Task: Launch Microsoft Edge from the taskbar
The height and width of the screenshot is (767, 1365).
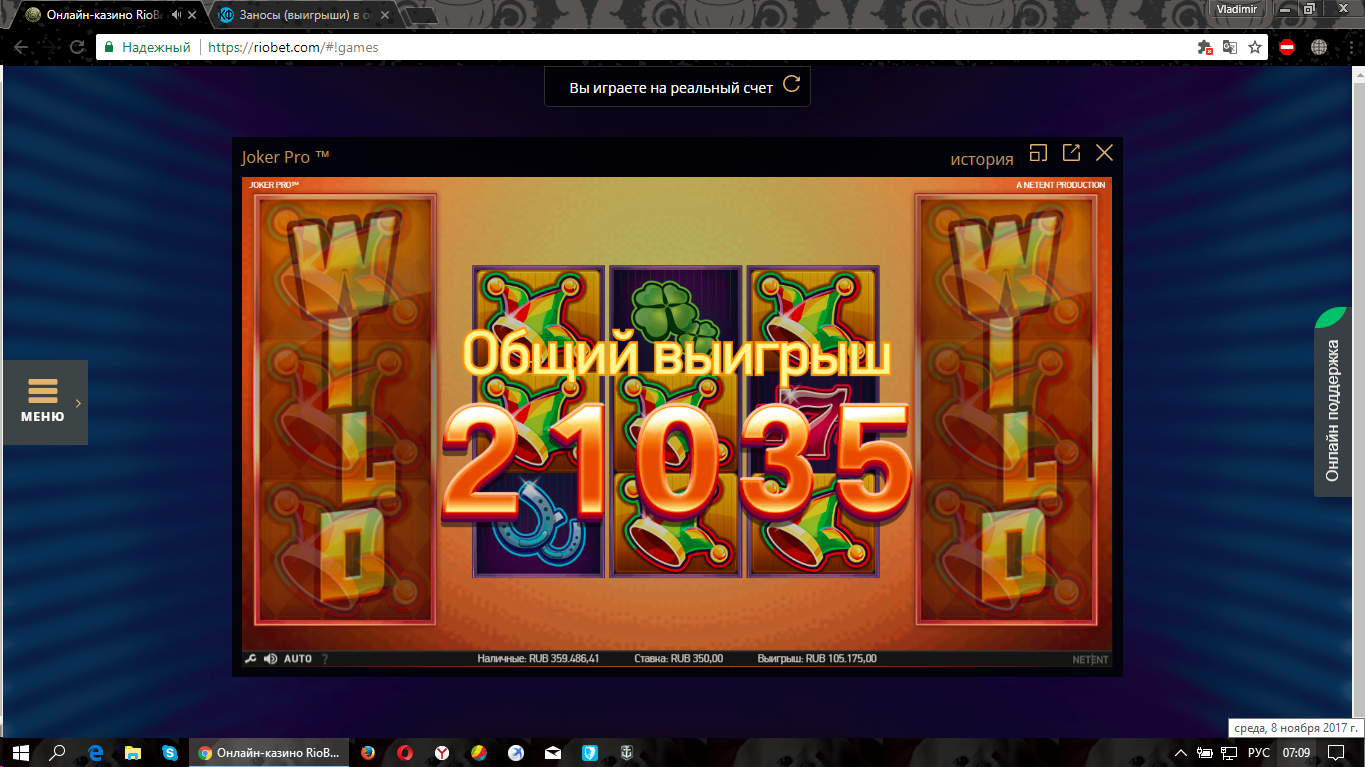Action: coord(96,752)
